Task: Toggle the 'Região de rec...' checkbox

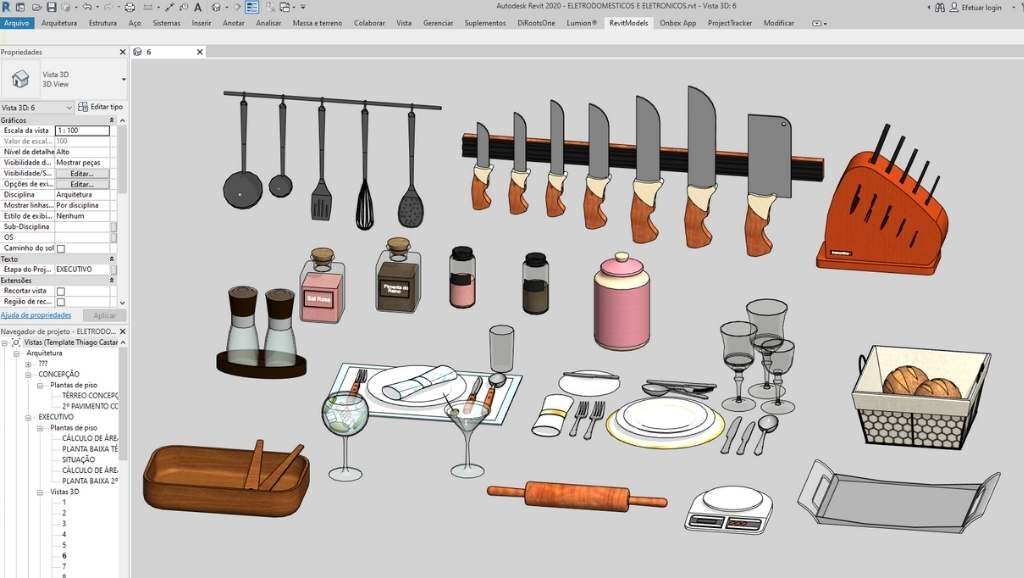Action: point(60,302)
